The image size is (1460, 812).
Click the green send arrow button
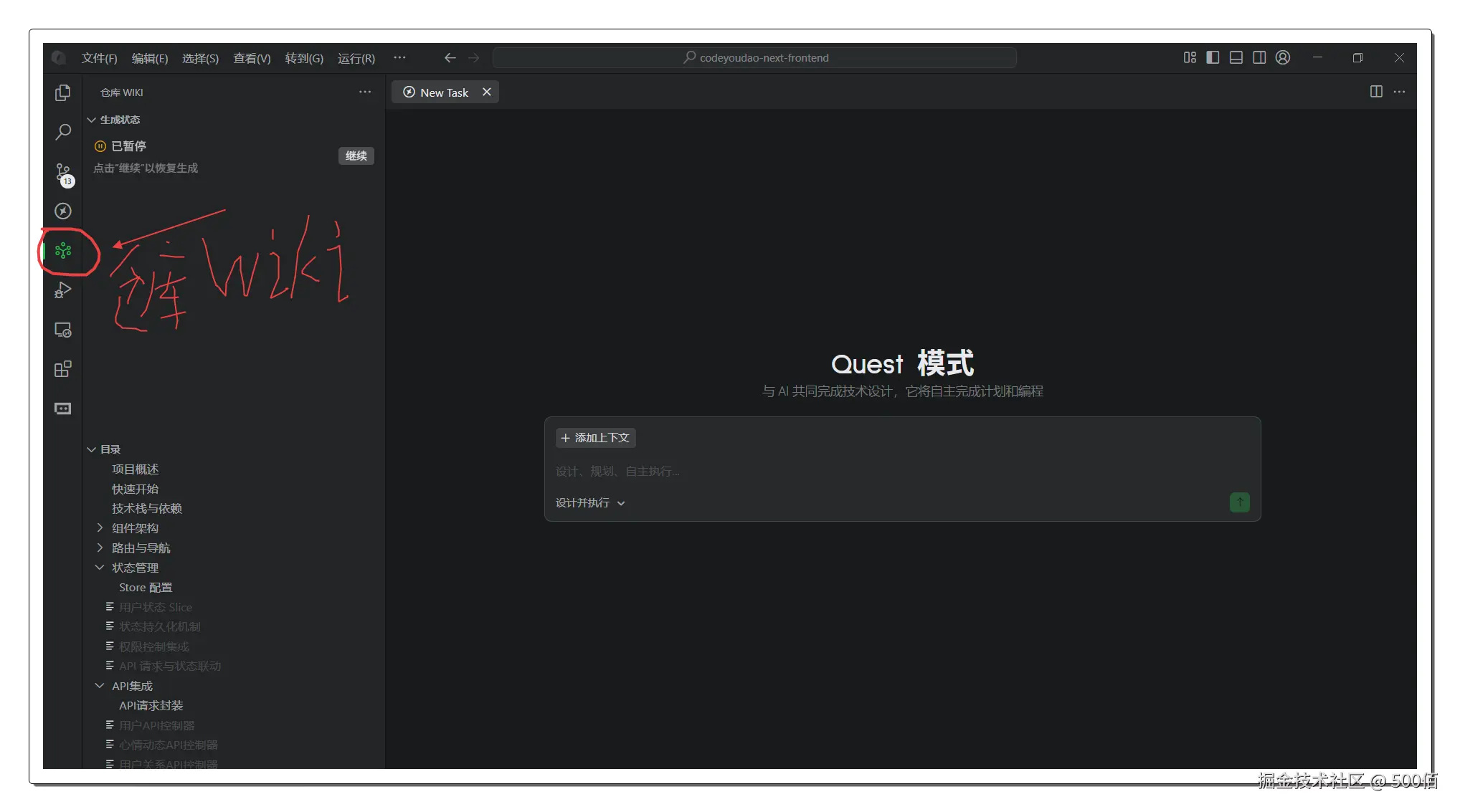coord(1239,502)
